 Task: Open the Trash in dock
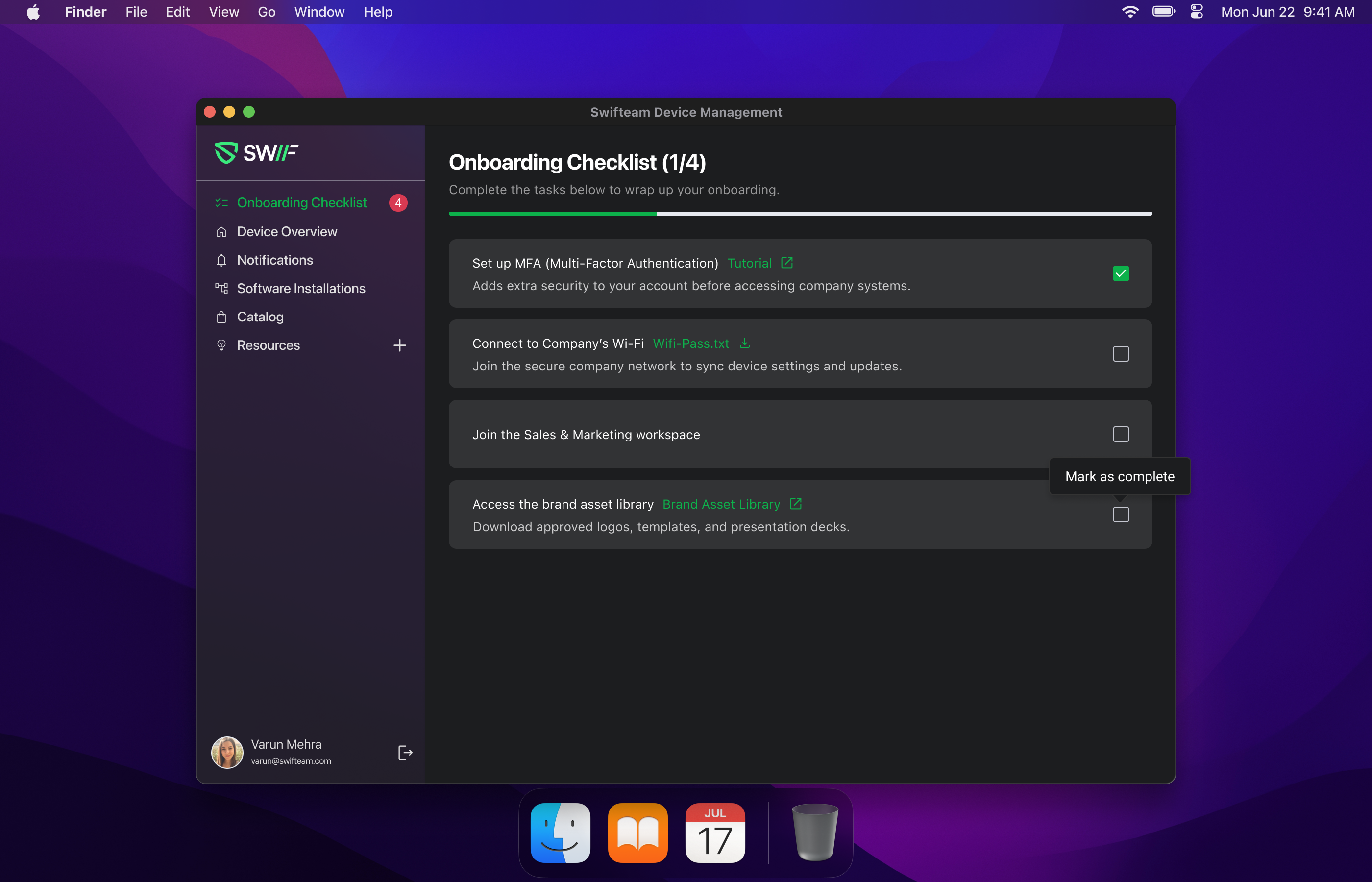click(814, 833)
